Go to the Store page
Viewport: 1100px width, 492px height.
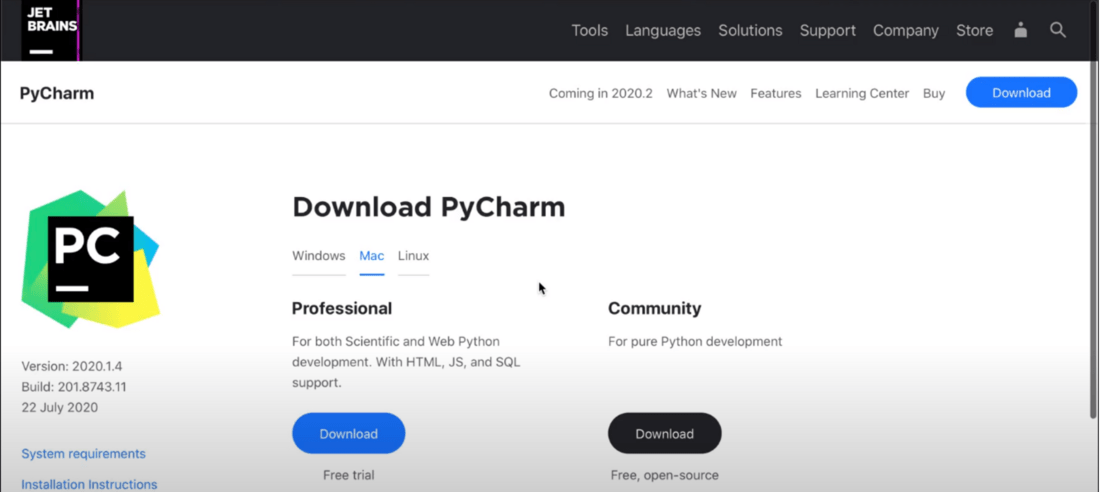click(x=974, y=31)
